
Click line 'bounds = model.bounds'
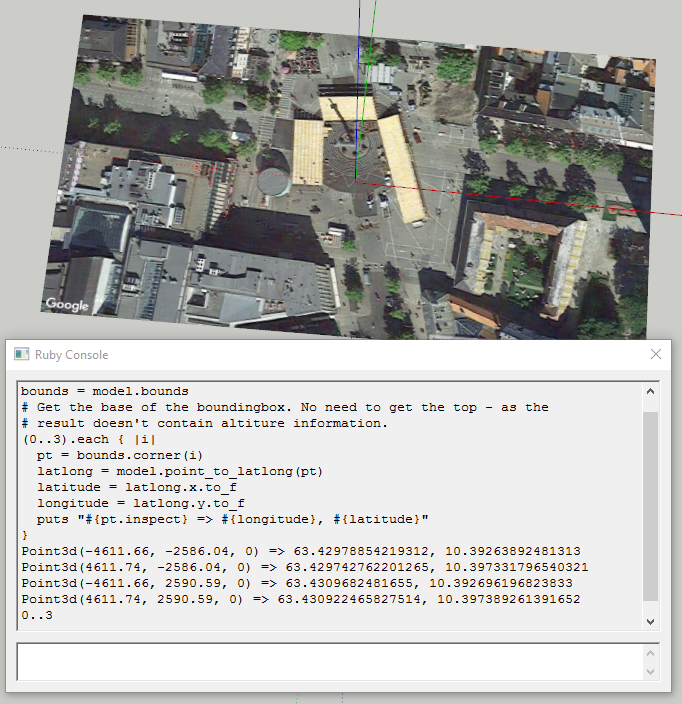tap(105, 392)
